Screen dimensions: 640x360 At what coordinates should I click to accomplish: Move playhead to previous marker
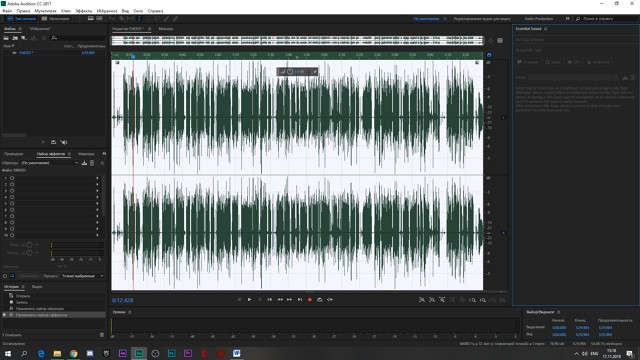click(x=270, y=300)
